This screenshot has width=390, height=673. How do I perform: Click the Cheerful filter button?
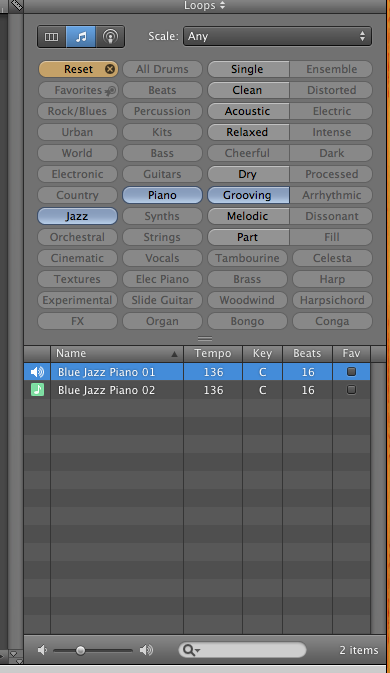pyautogui.click(x=248, y=153)
